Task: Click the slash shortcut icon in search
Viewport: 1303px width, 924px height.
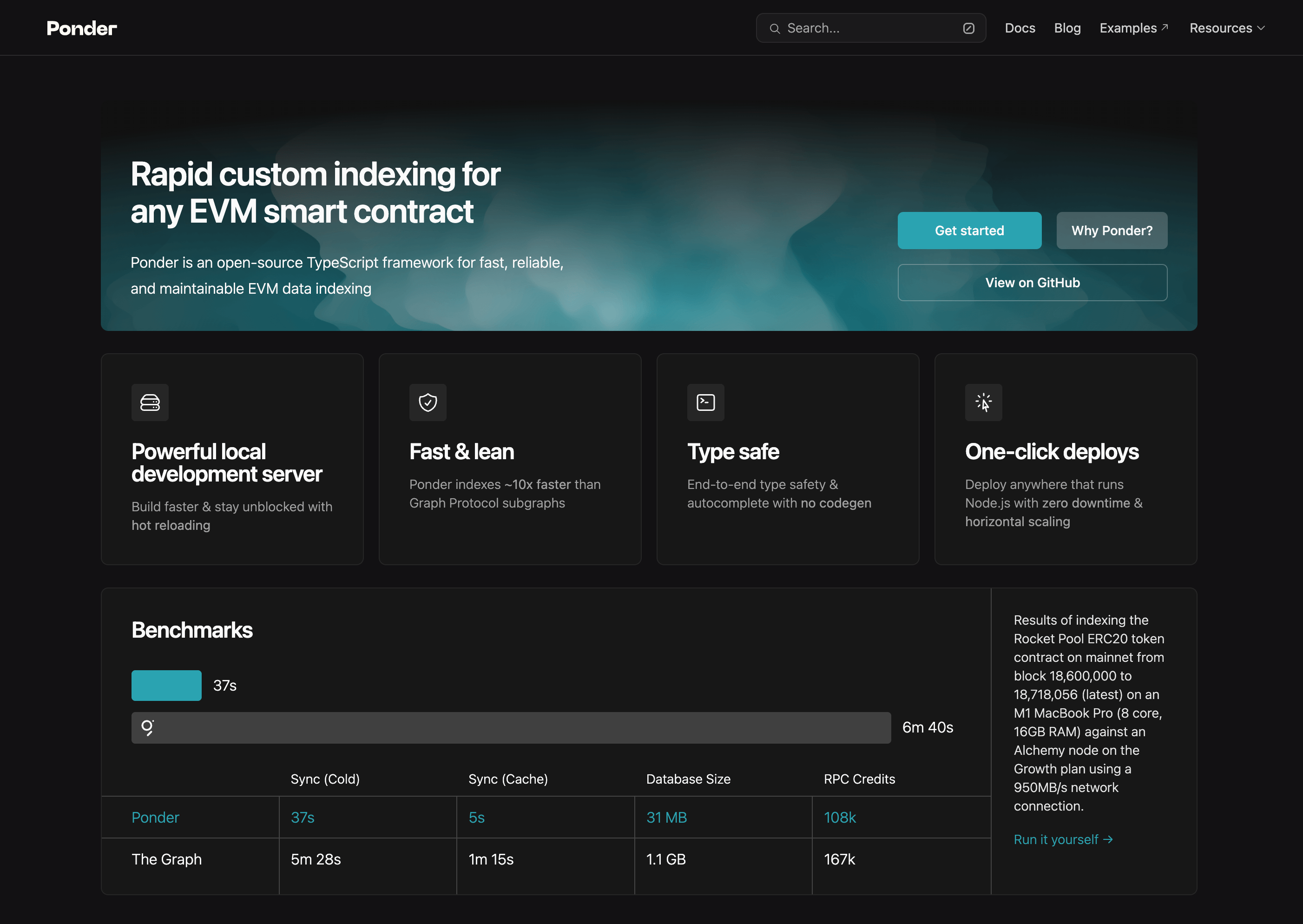Action: 968,28
